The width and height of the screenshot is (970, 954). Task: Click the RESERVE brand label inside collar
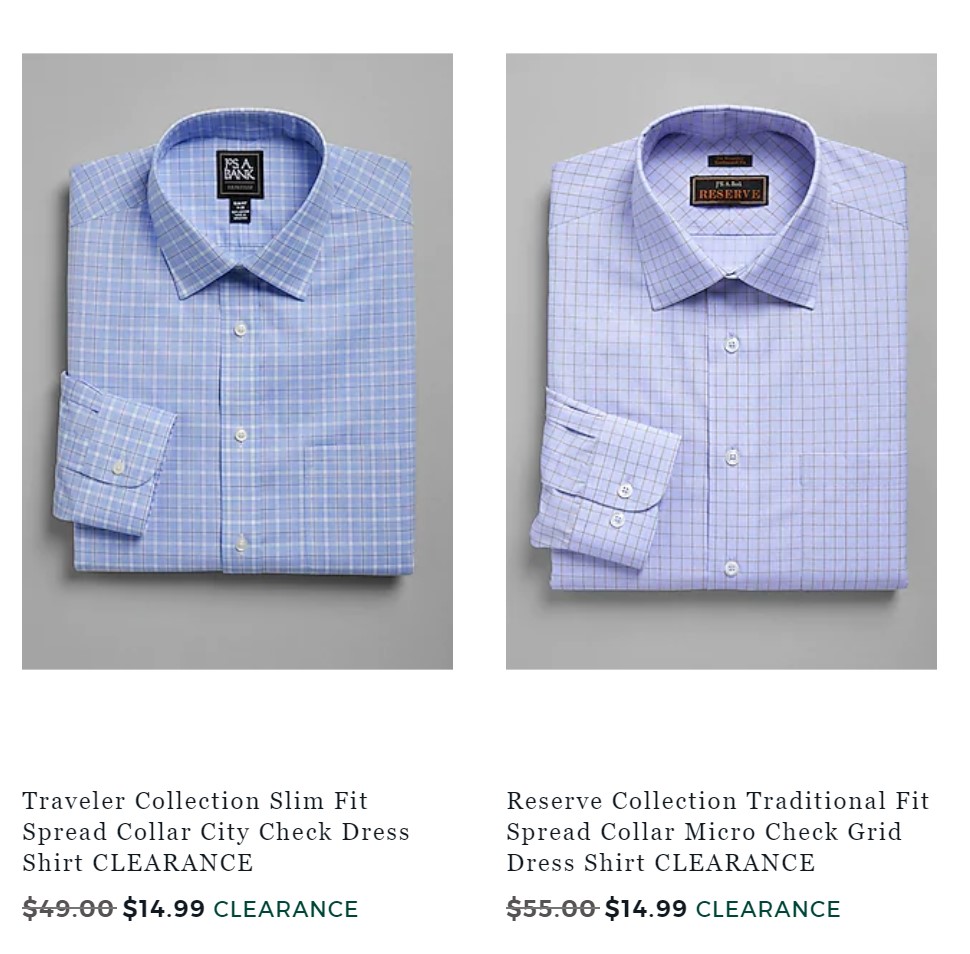click(x=729, y=191)
